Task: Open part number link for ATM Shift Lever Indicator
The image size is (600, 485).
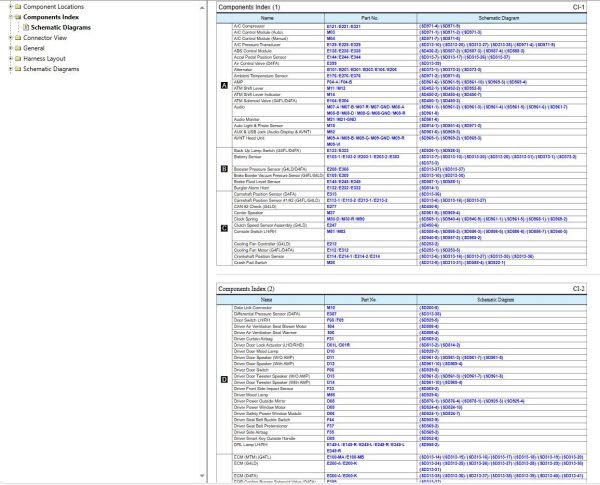Action: tap(331, 94)
